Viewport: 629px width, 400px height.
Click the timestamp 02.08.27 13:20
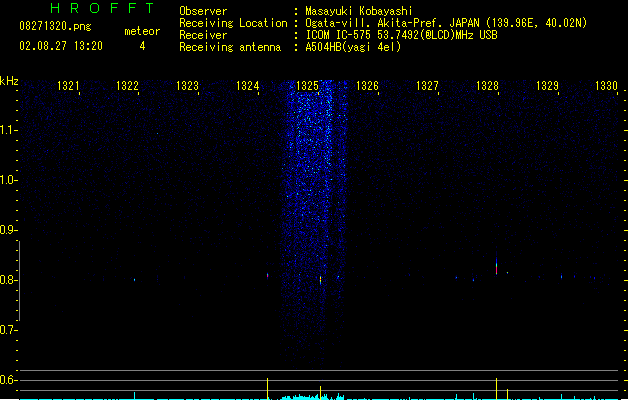click(x=61, y=46)
